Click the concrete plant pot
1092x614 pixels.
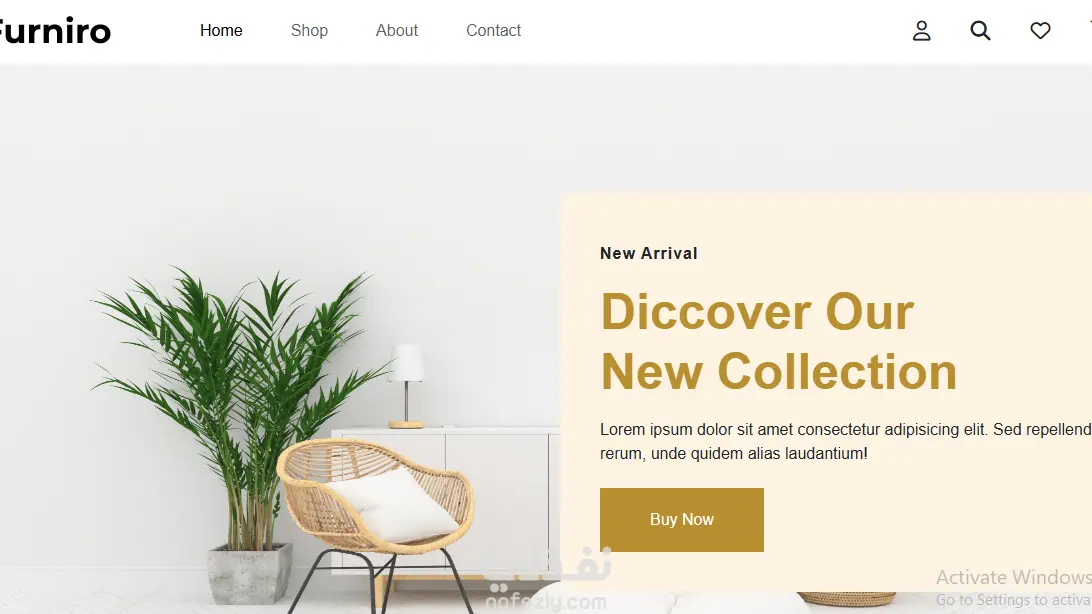coord(249,574)
